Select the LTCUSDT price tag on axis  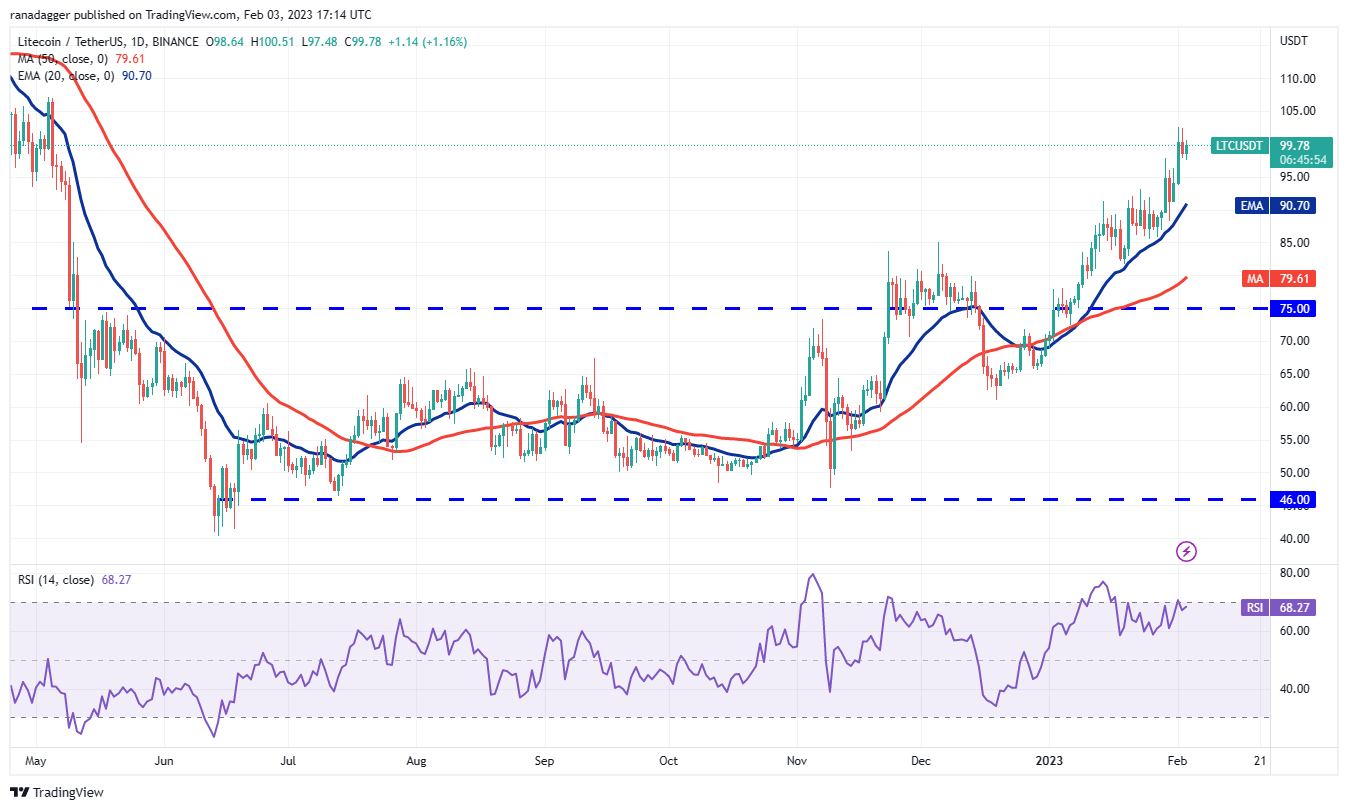pos(1240,146)
